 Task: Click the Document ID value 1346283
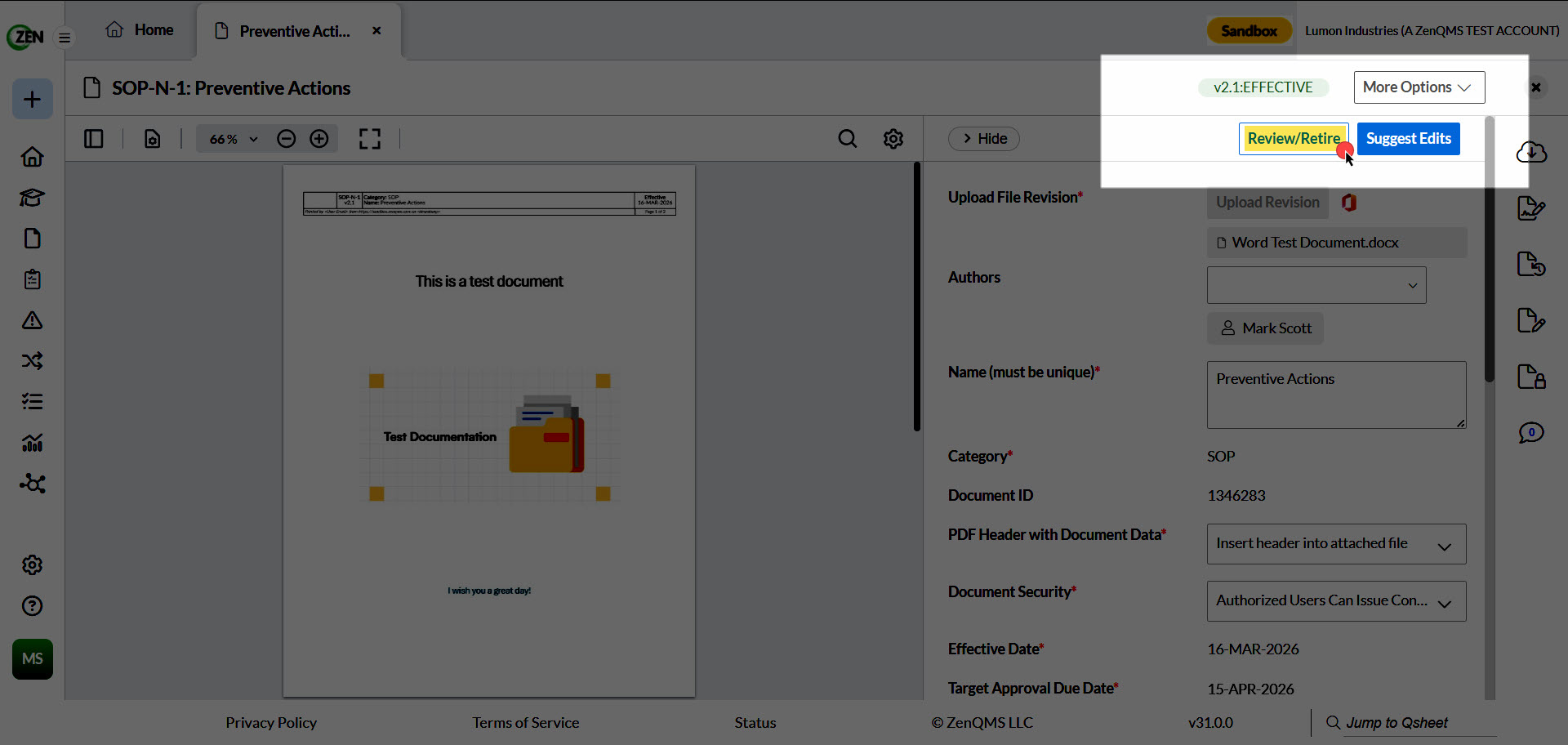[x=1236, y=496]
